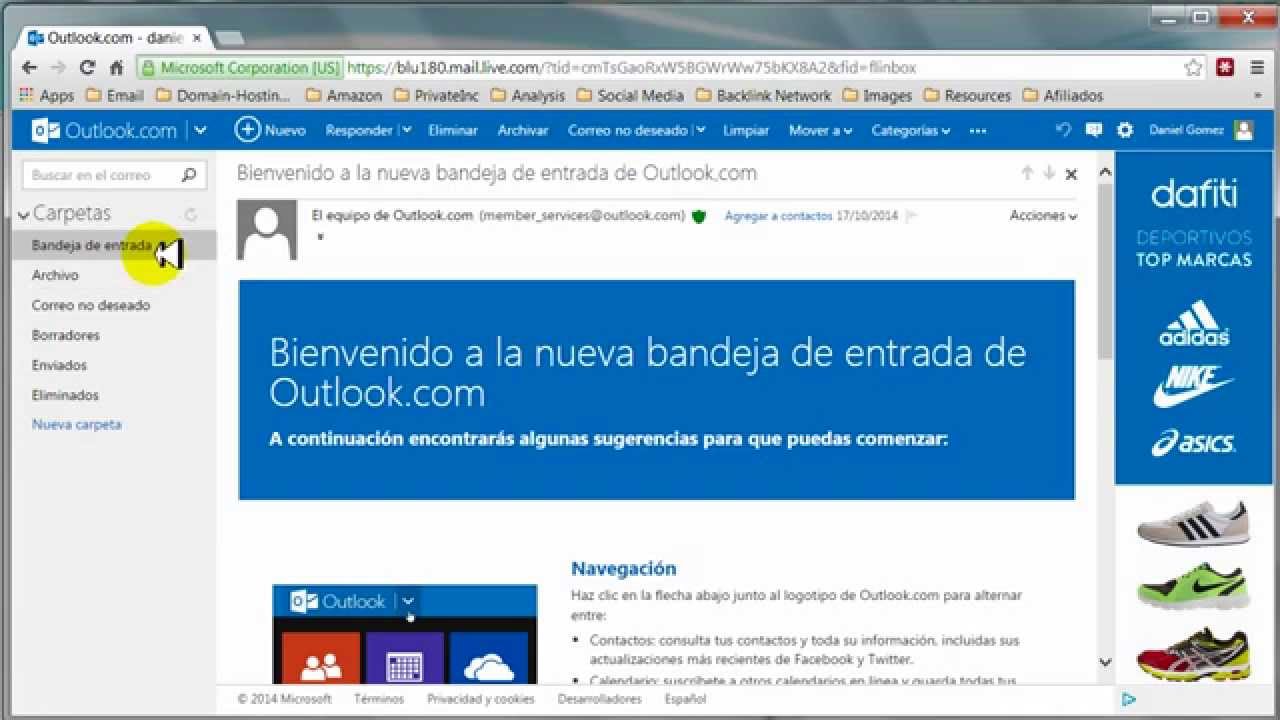This screenshot has height=720, width=1280.
Task: Click the AdChoices triangle icon
Action: (x=1128, y=699)
